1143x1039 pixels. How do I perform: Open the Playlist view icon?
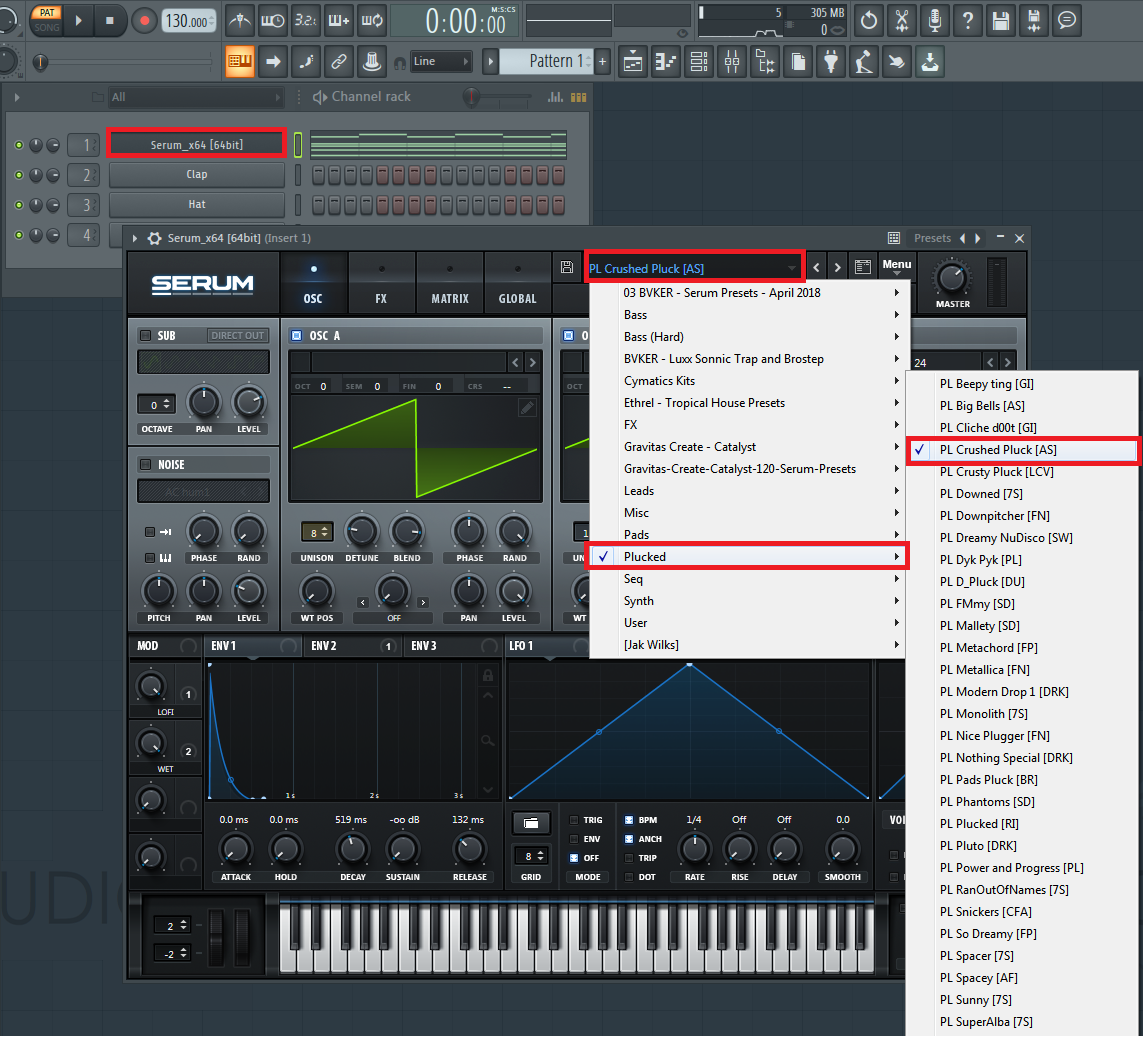633,62
